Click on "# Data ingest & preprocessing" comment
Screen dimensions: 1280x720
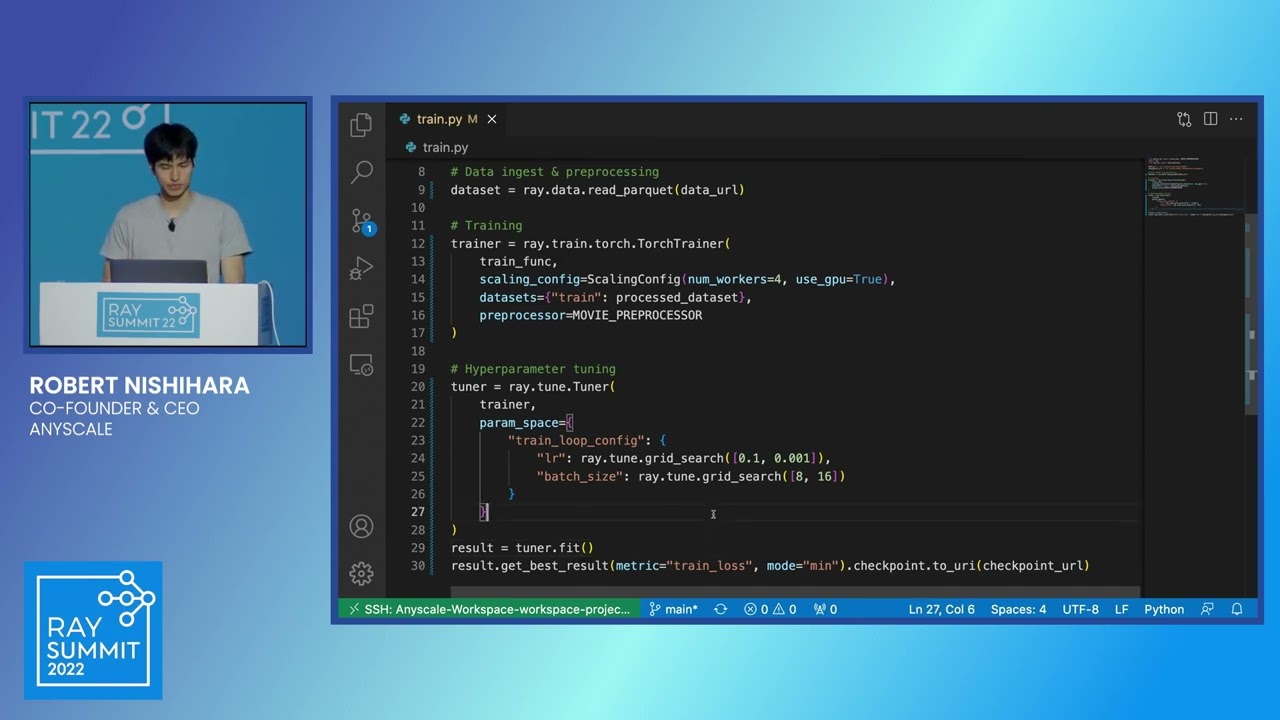tap(555, 172)
